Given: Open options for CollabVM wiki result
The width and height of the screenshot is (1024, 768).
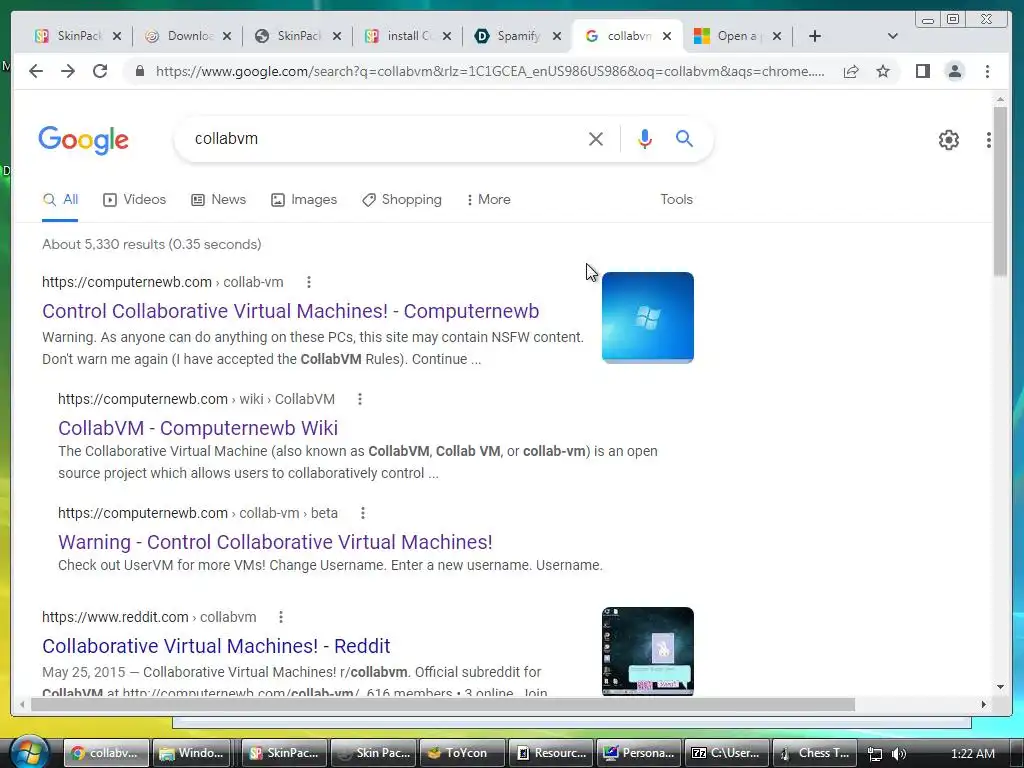Looking at the screenshot, I should (x=360, y=399).
